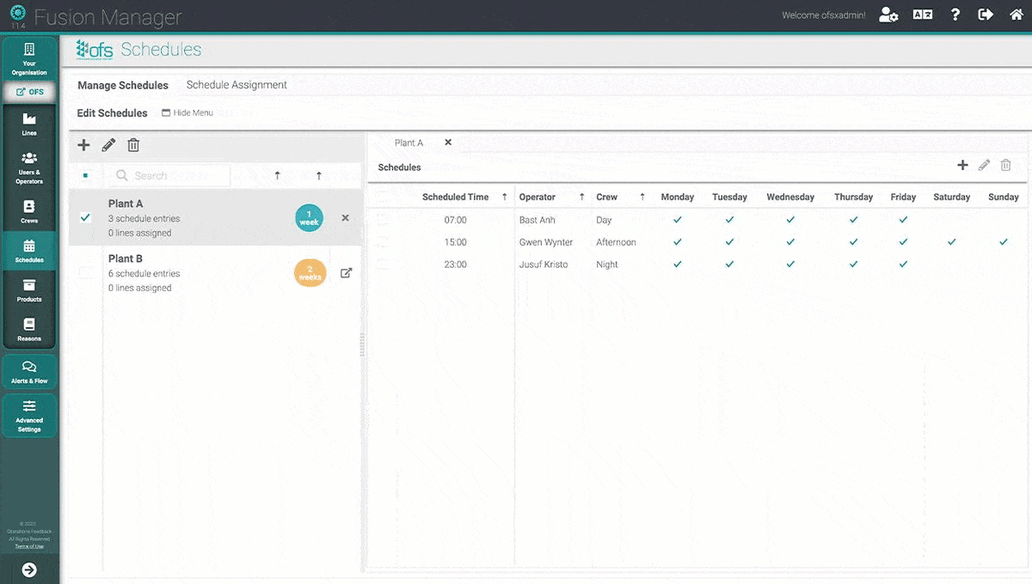Viewport: 1032px width, 584px height.
Task: Open Crews in the sidebar menu
Action: pyautogui.click(x=29, y=211)
